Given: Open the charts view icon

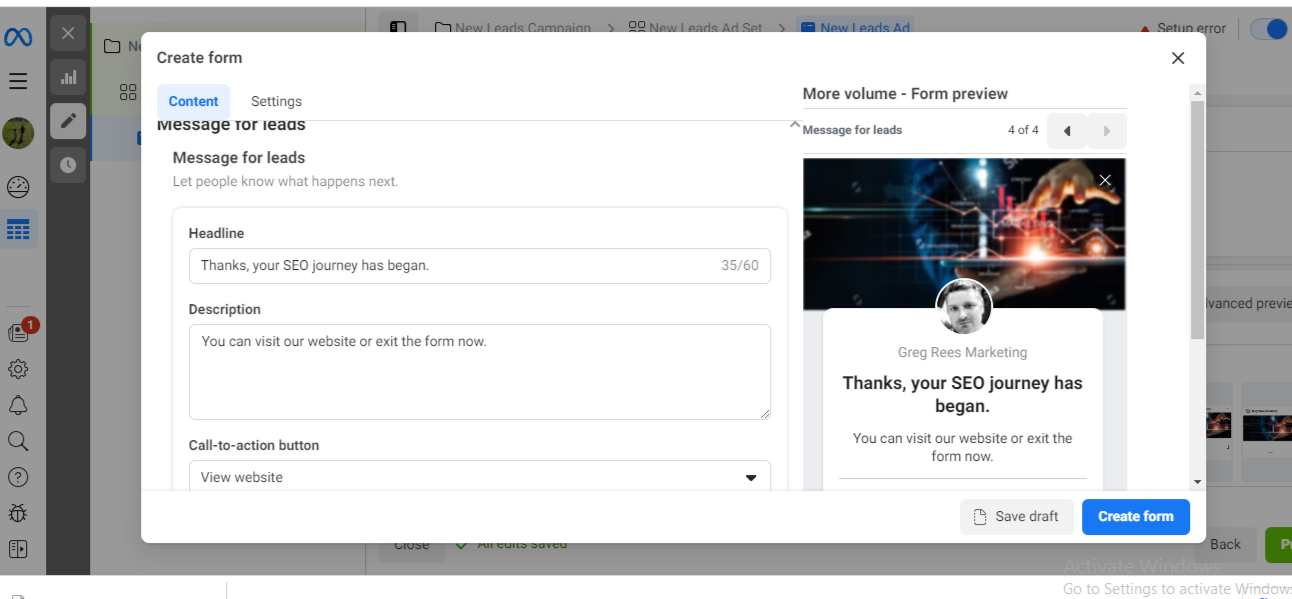Looking at the screenshot, I should pos(68,77).
